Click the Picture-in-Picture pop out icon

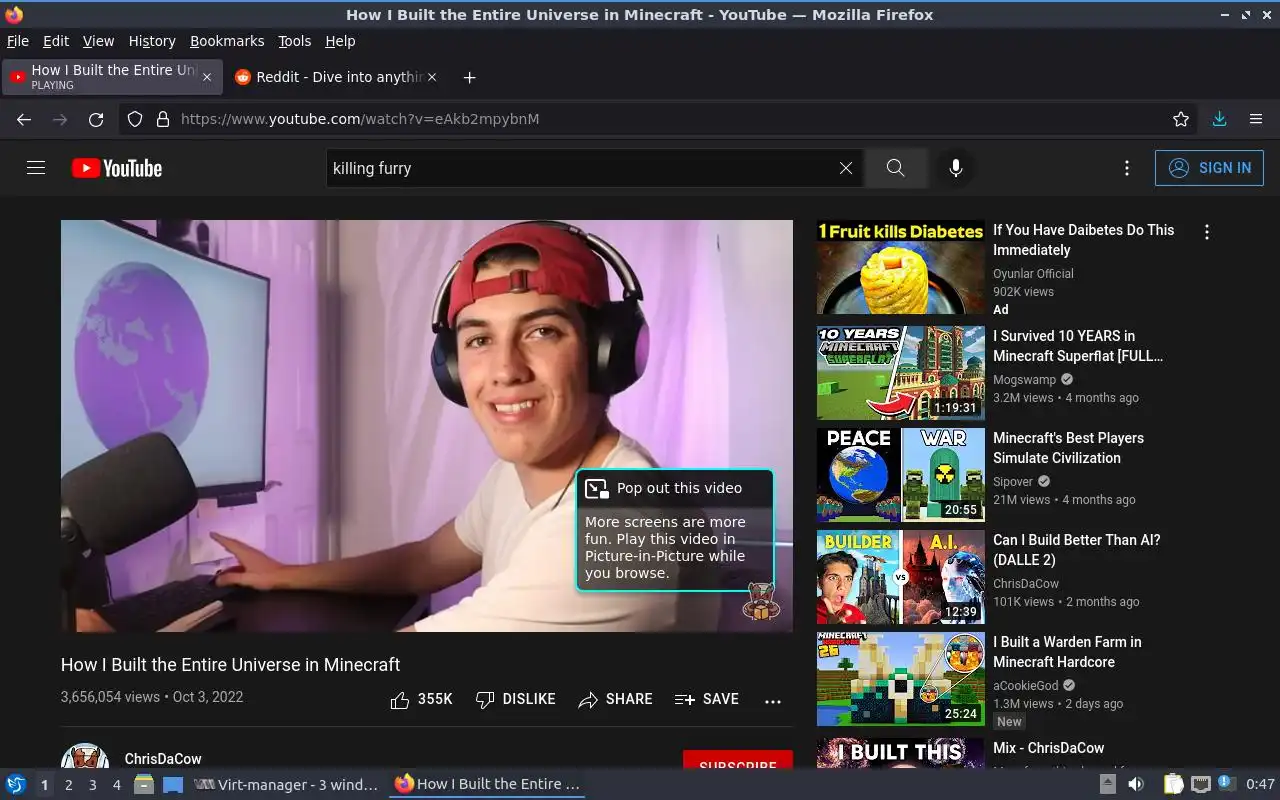coord(597,488)
